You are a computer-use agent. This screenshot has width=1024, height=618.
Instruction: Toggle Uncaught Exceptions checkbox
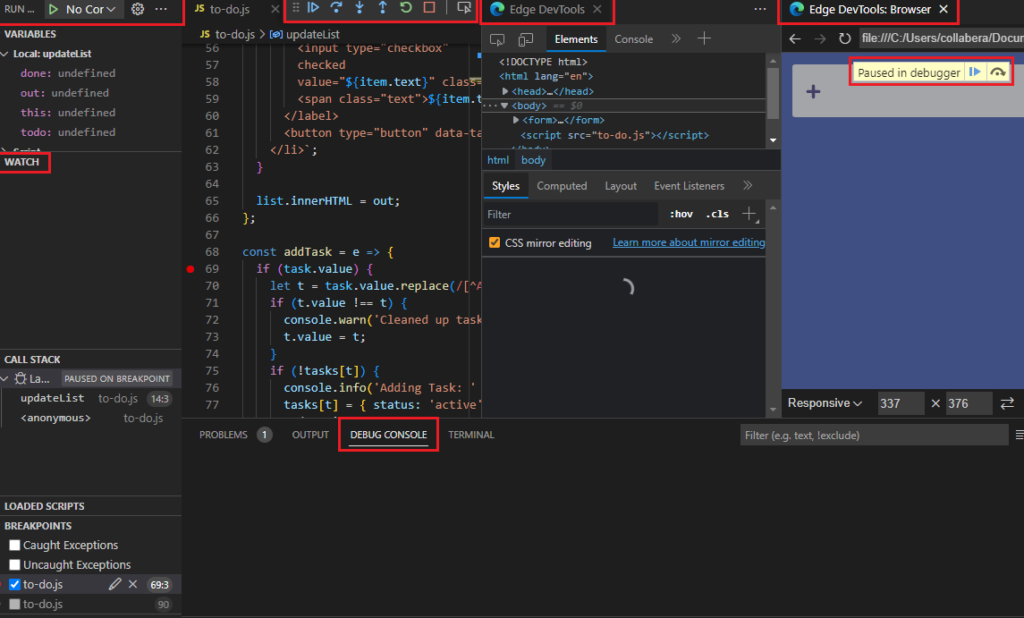14,564
